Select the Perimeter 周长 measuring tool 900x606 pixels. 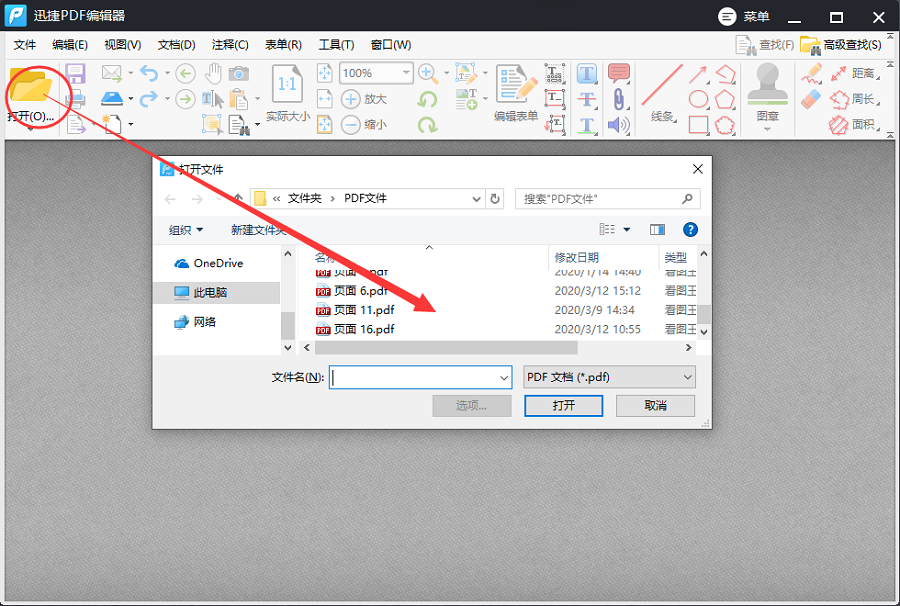[x=855, y=99]
